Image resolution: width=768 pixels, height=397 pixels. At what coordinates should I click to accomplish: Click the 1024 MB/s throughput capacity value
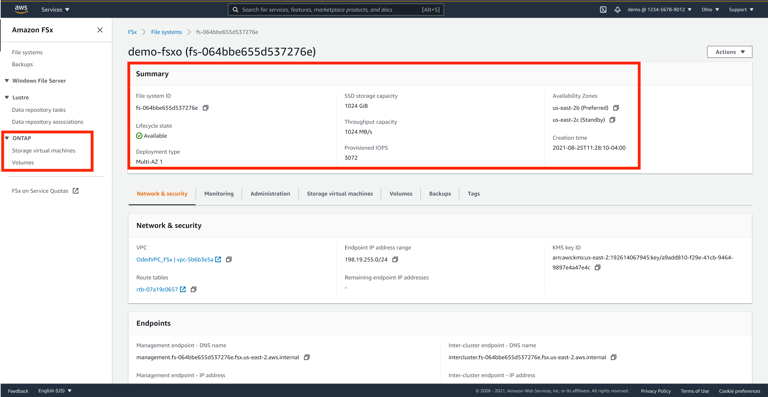tap(358, 132)
